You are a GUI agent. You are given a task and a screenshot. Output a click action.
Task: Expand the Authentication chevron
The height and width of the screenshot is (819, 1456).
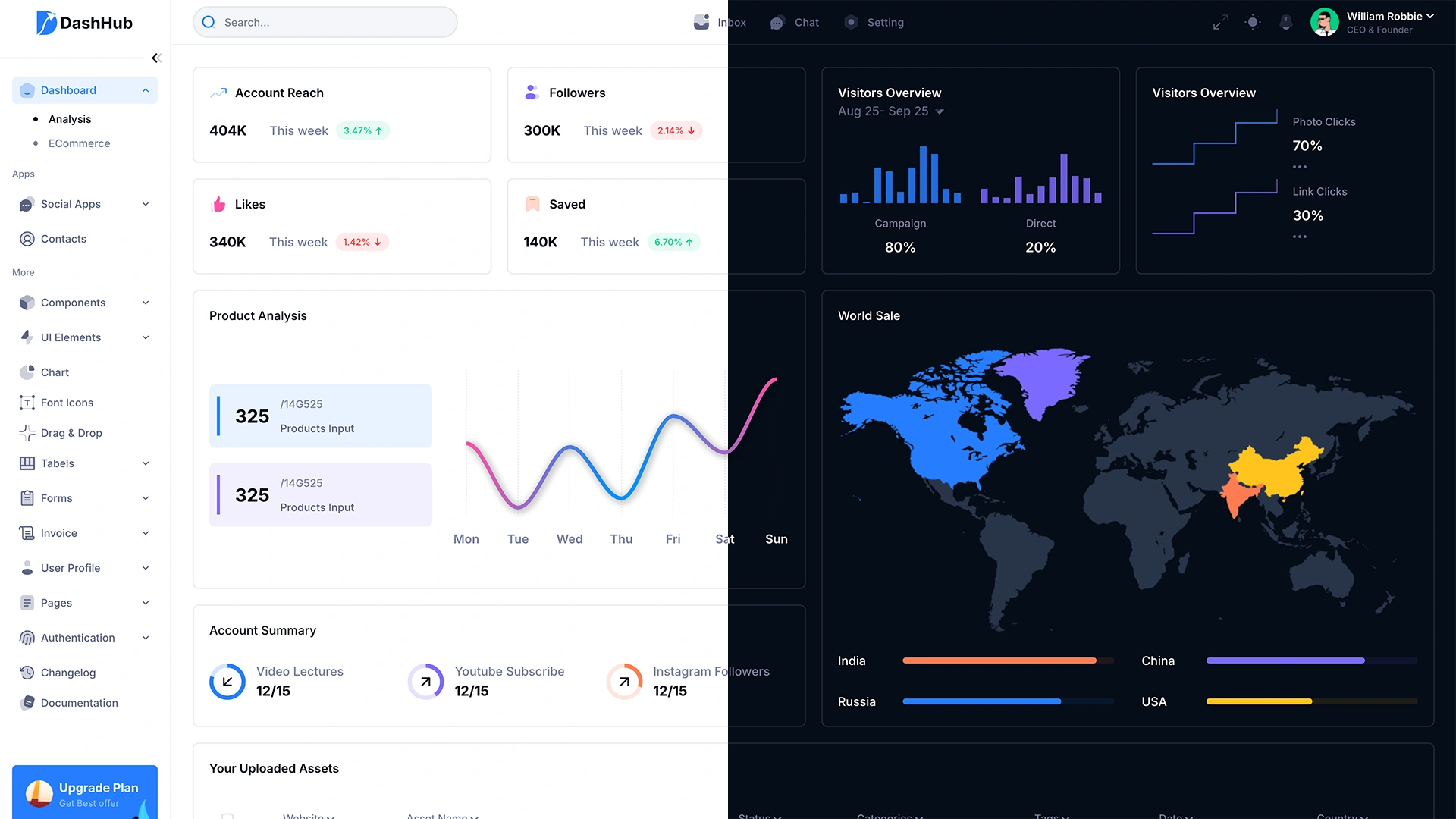[146, 638]
